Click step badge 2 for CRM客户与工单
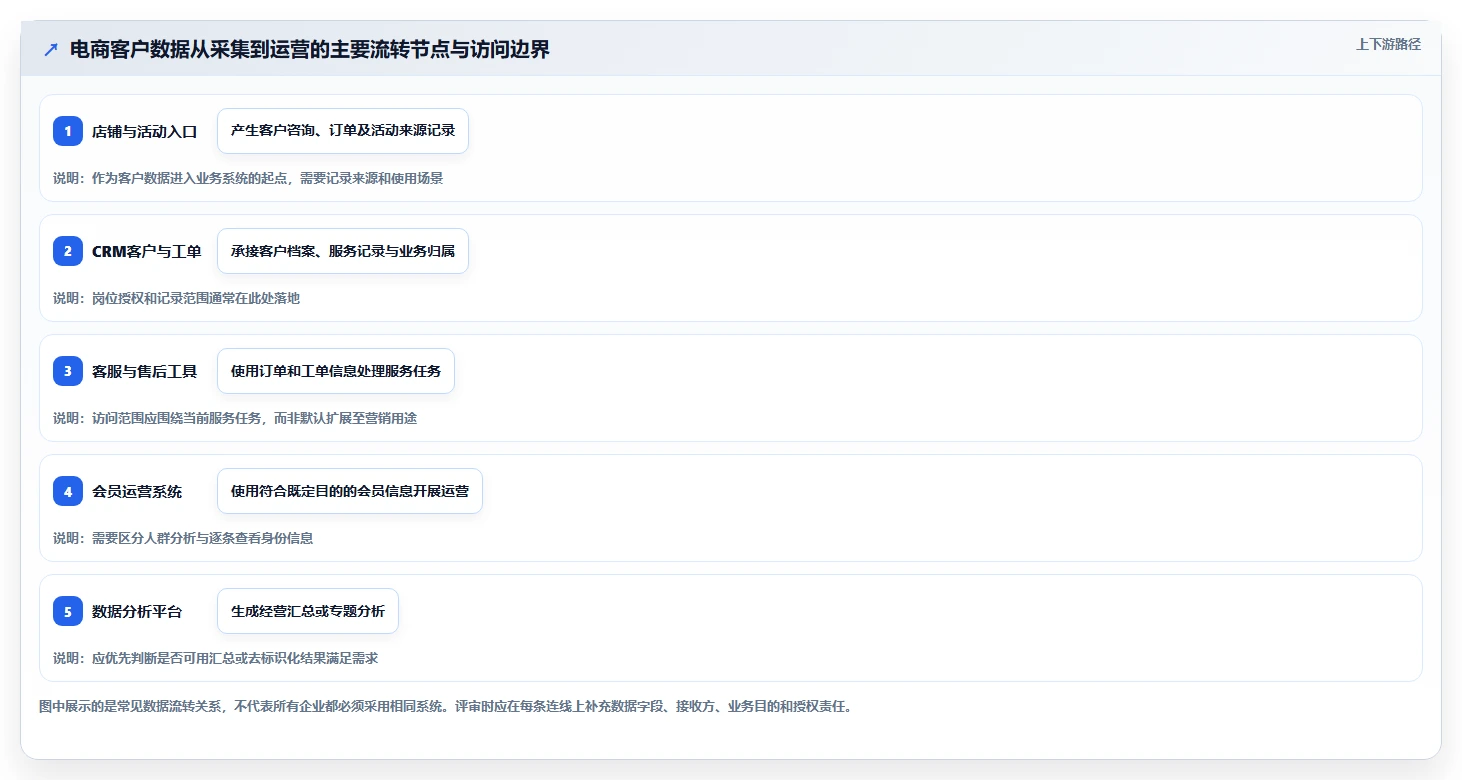 tap(68, 251)
